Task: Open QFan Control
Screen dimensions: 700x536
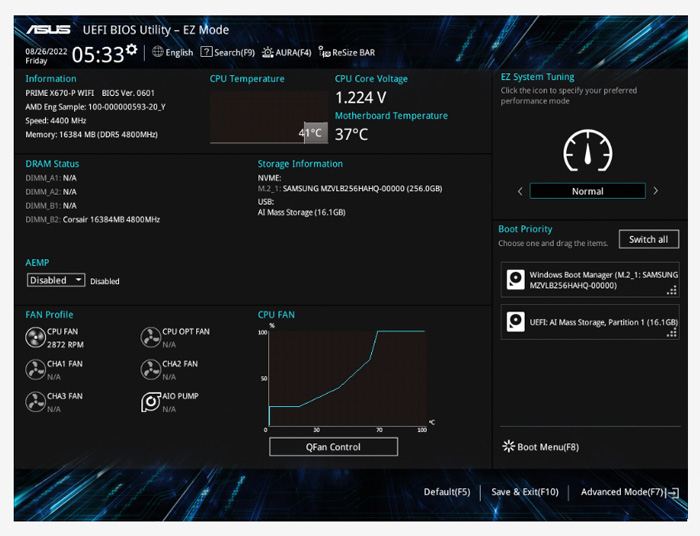Action: click(333, 447)
